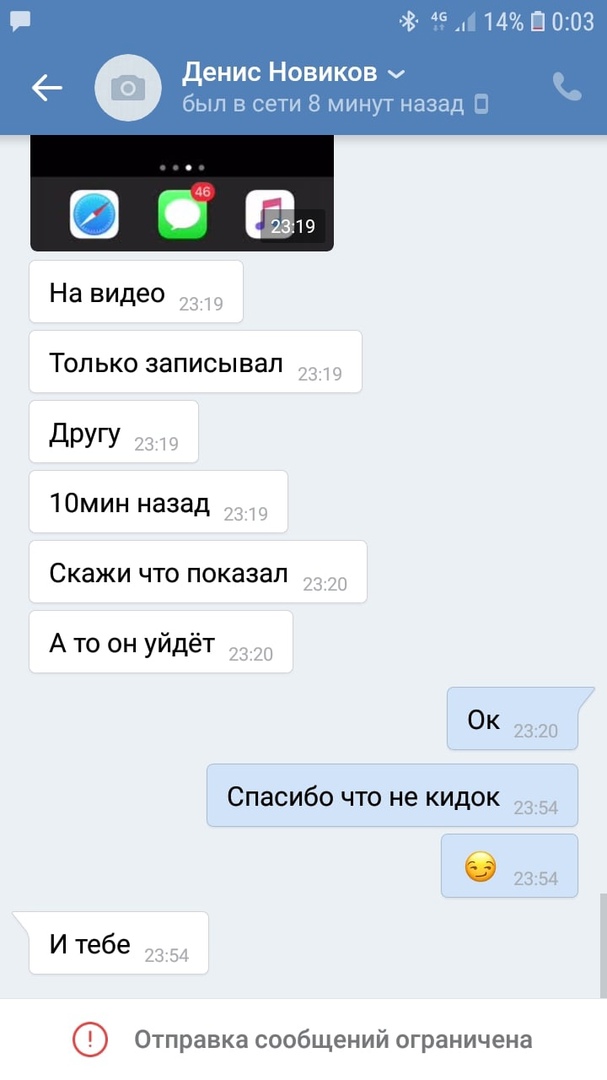Screen dimensions: 607x1080
Task: Select the message 'А то он уйдёт'
Action: [161, 642]
